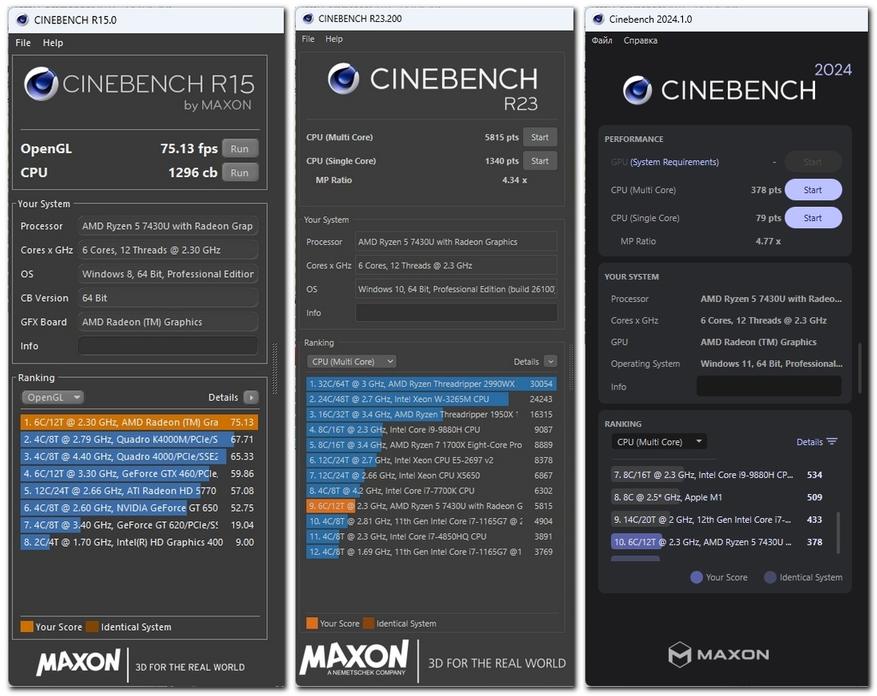
Task: Select 2024 ranking row 12th Gen Intel Core i7
Action: [719, 519]
